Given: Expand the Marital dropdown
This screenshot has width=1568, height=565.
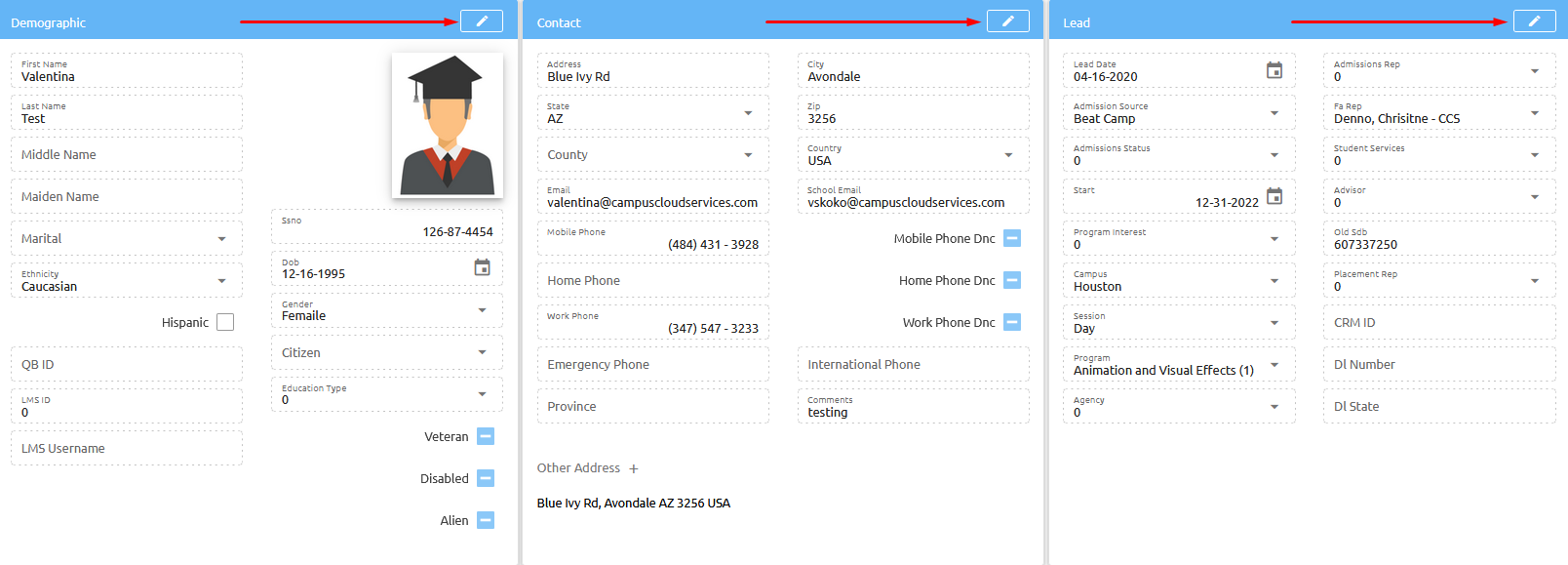Looking at the screenshot, I should coord(221,239).
